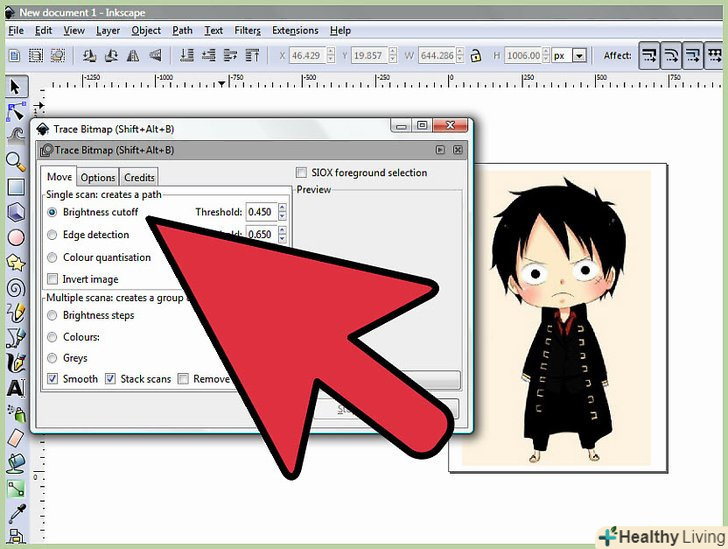Screen dimensions: 728x549
Task: Select the Ellipse circle tool
Action: point(16,237)
